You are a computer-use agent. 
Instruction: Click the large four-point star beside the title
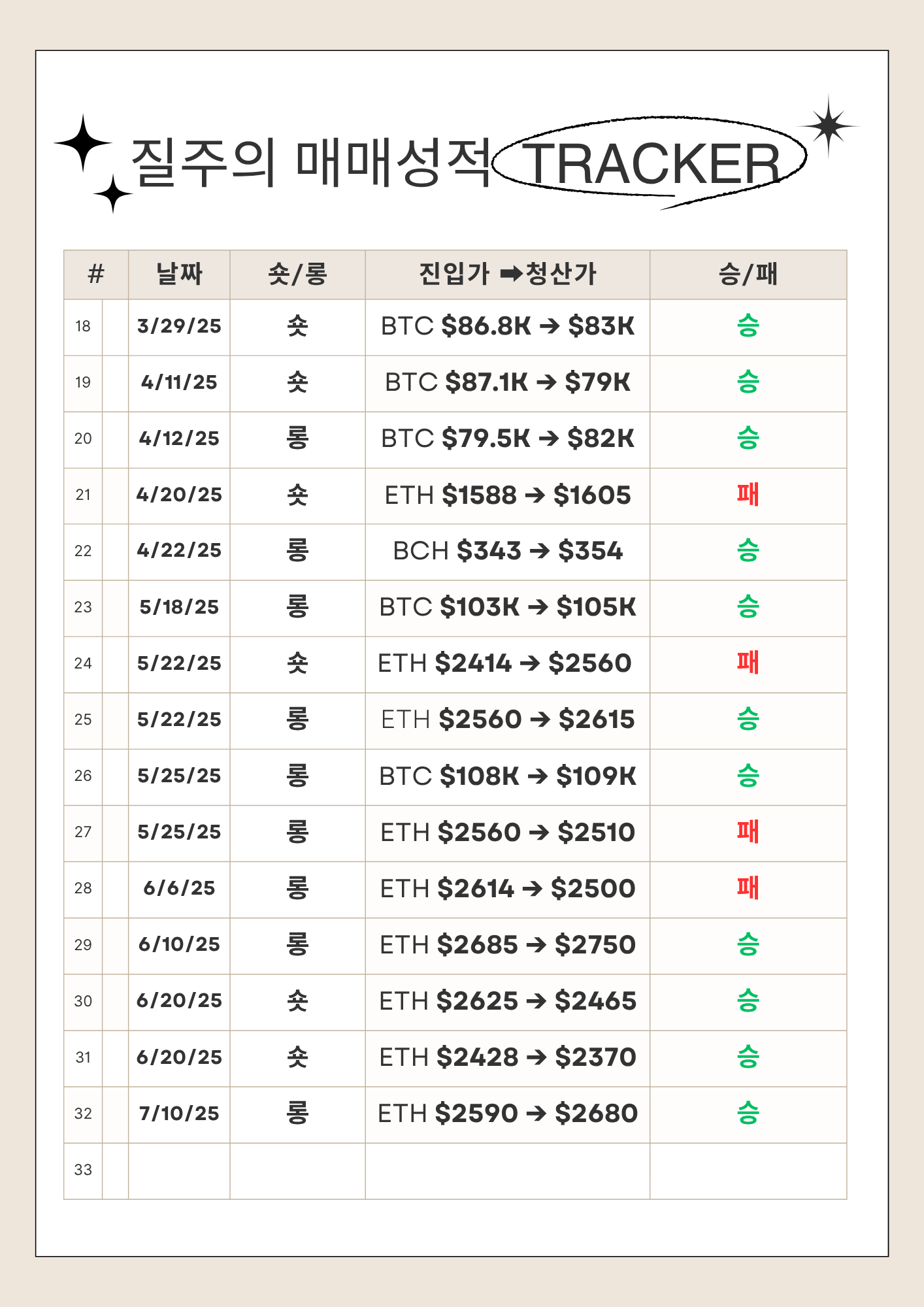tap(83, 142)
